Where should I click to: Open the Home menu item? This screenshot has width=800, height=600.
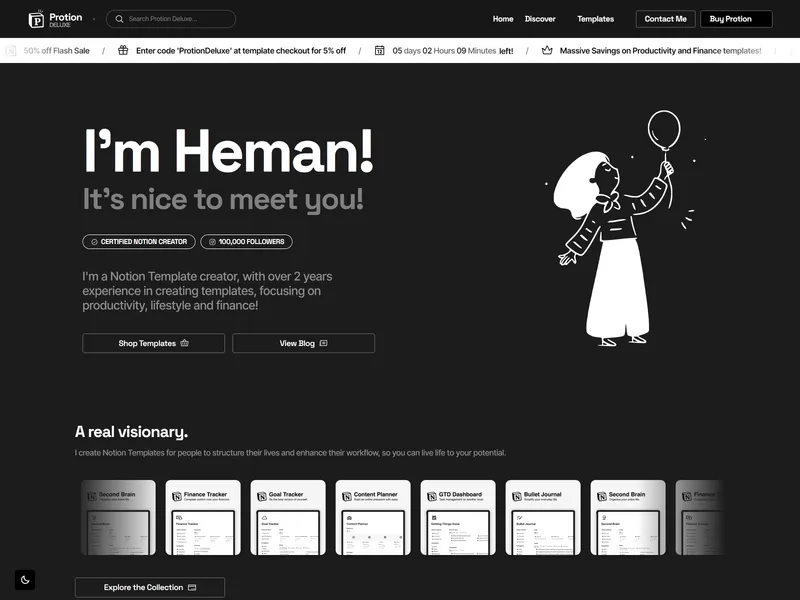click(x=503, y=19)
